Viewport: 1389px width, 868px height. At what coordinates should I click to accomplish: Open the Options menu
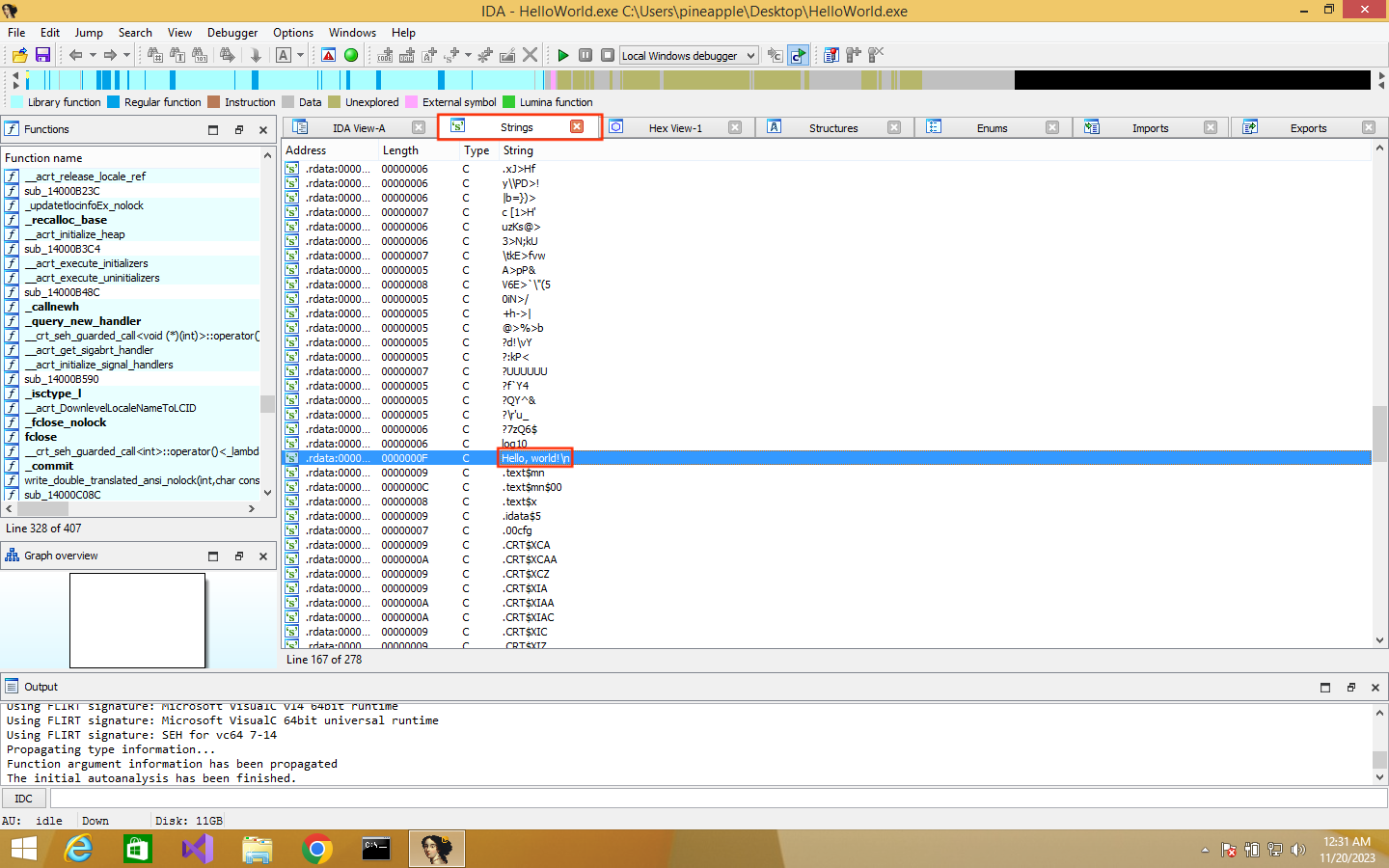(293, 33)
